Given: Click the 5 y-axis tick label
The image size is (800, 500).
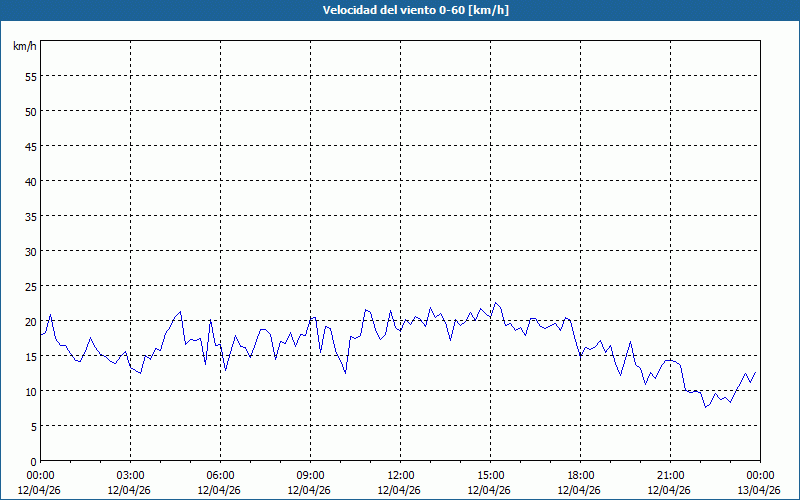Looking at the screenshot, I should click(x=33, y=426).
